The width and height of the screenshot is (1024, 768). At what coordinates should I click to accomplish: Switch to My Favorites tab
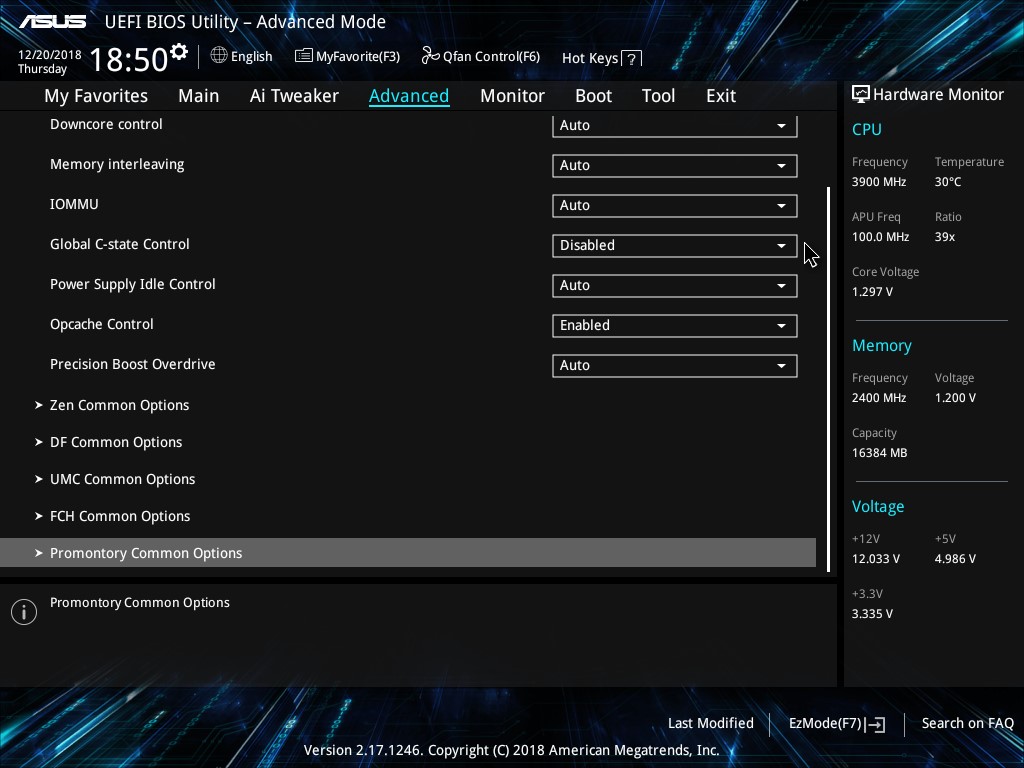(x=96, y=96)
